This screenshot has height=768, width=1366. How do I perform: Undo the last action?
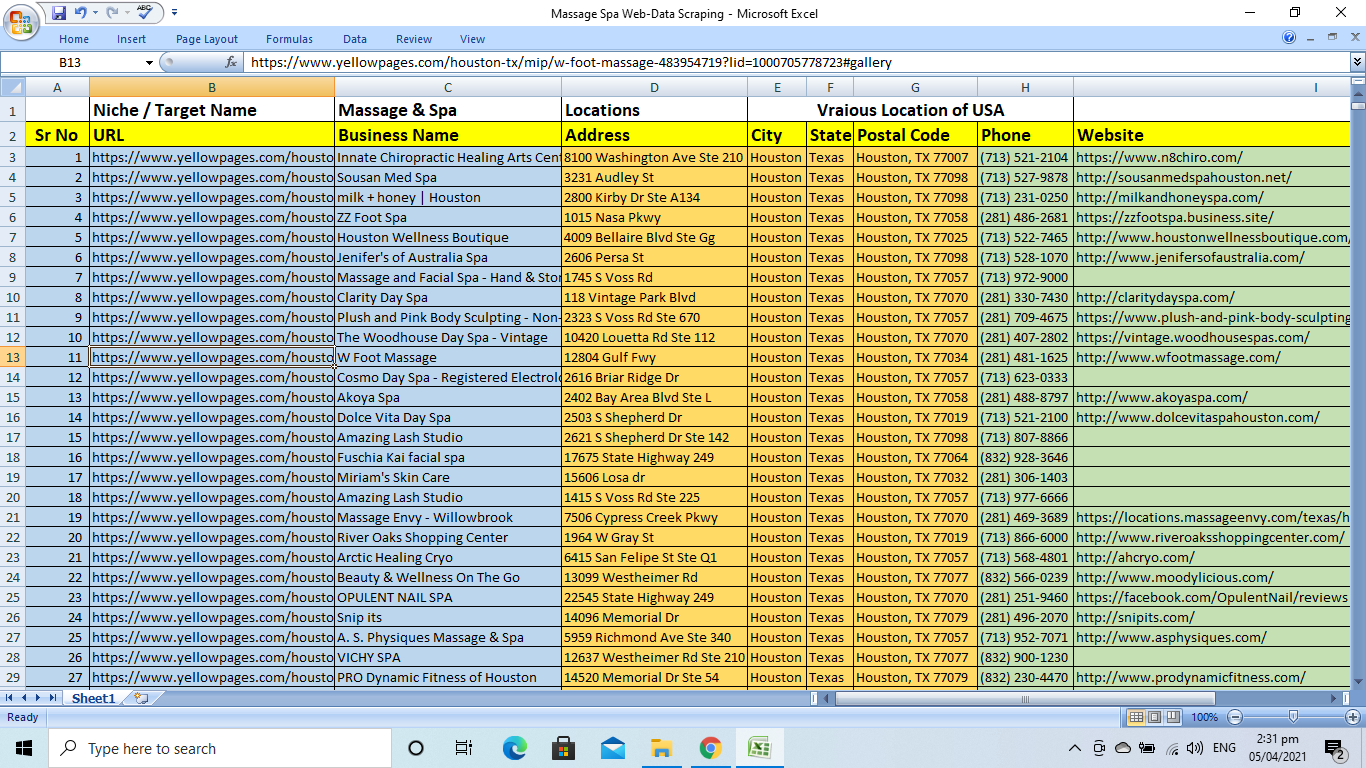pyautogui.click(x=81, y=13)
